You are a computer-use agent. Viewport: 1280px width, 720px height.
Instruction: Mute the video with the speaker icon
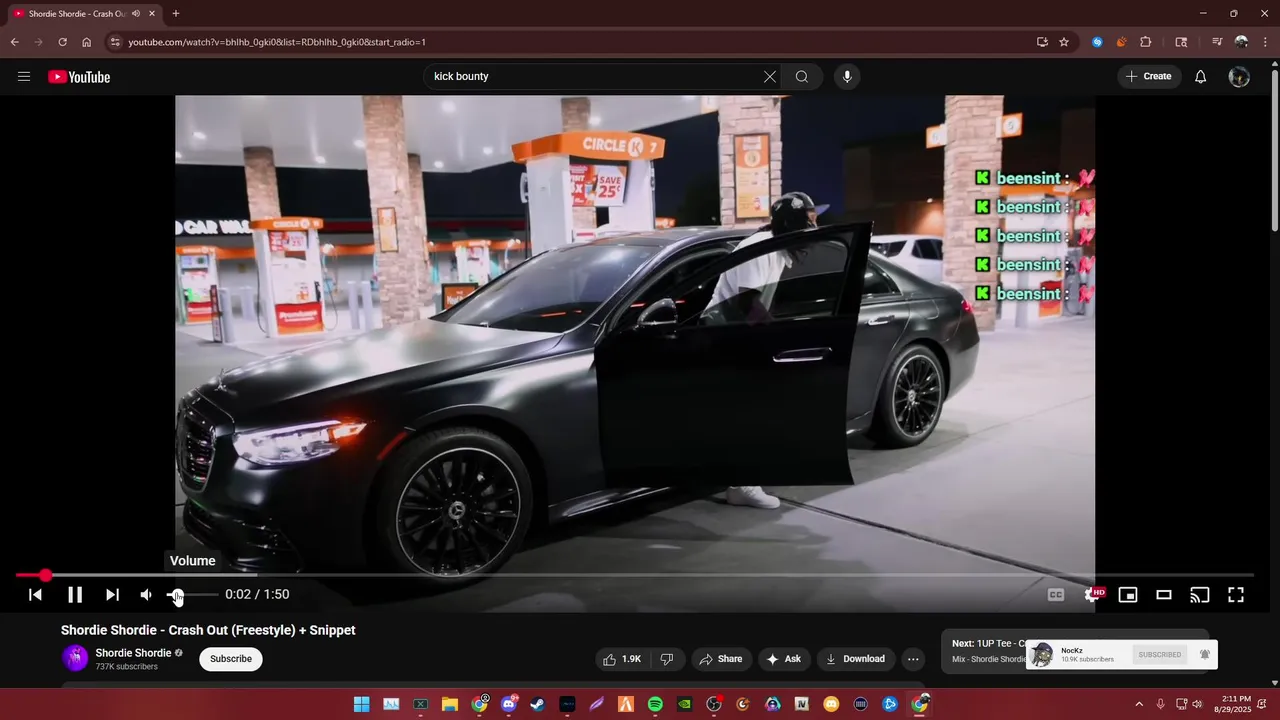point(146,595)
